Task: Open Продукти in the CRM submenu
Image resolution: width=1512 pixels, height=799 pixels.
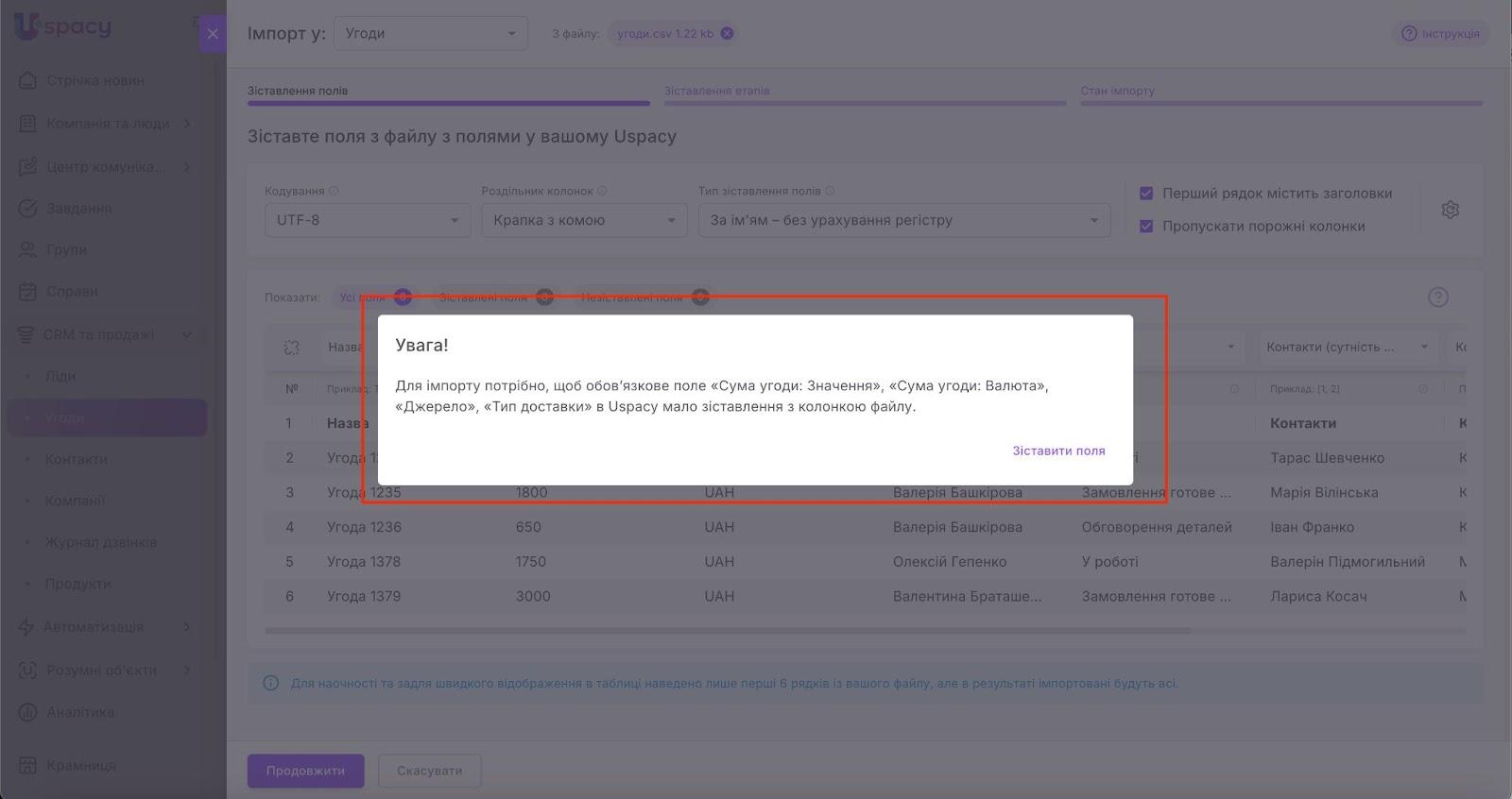Action: pyautogui.click(x=78, y=584)
